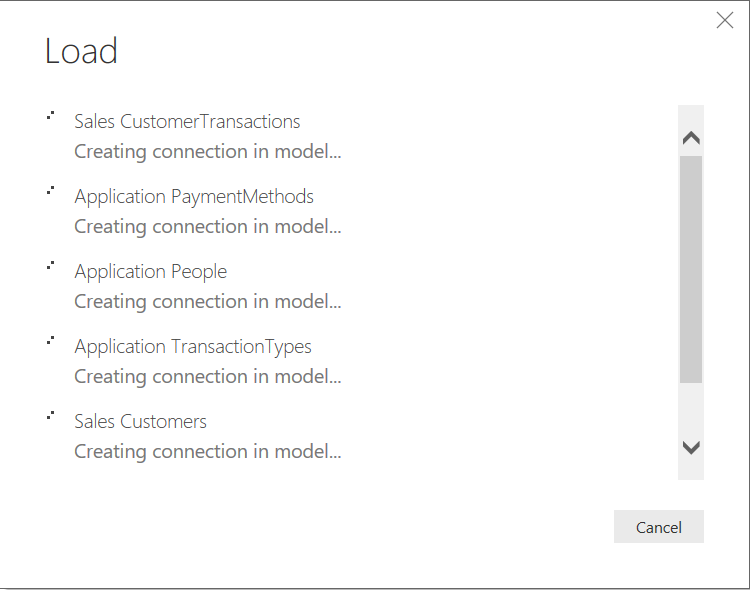
Task: Close the Load dialog with X
Action: click(x=725, y=21)
